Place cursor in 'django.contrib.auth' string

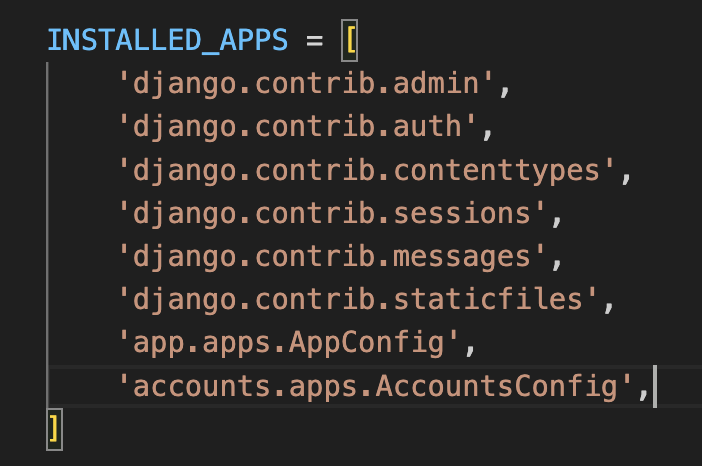tap(298, 126)
